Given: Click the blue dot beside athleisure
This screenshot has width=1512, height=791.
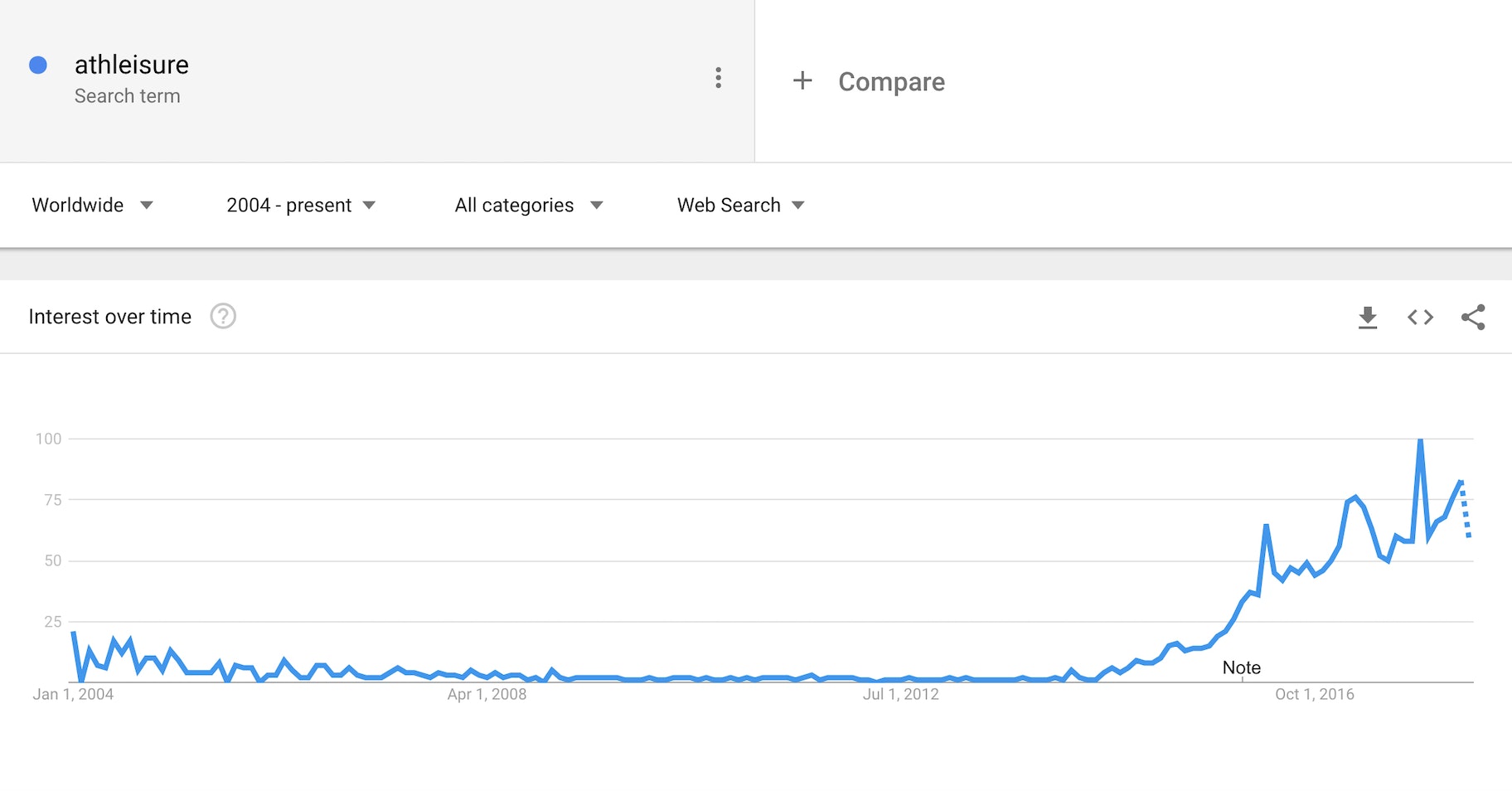Looking at the screenshot, I should 38,64.
